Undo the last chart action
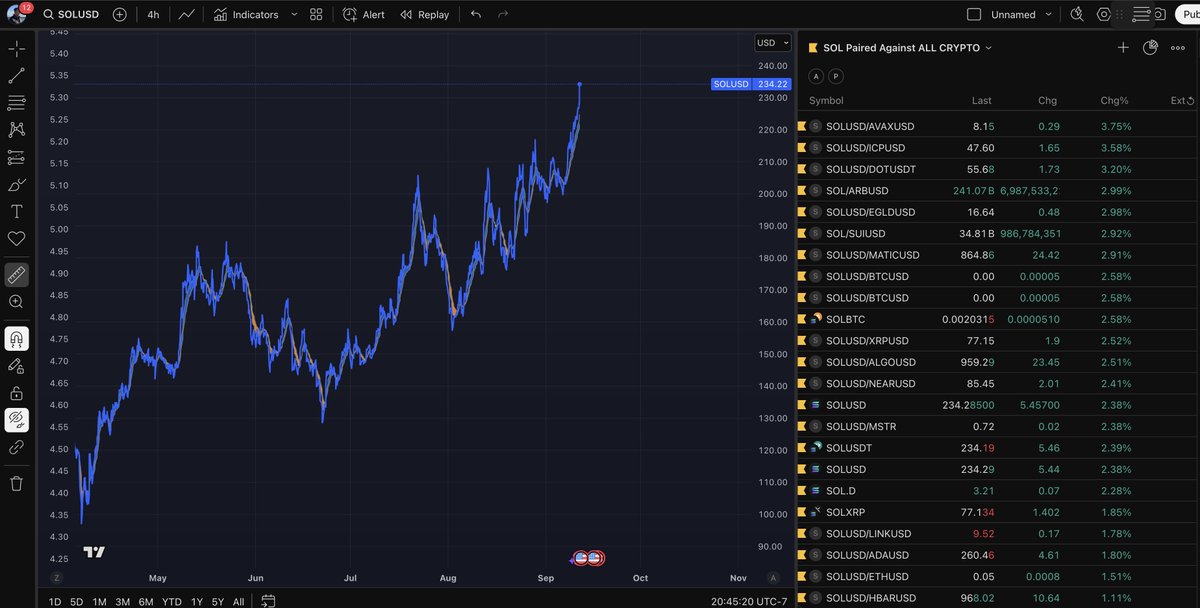 point(475,15)
